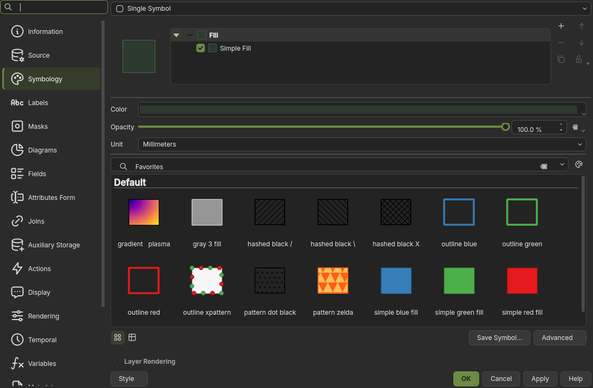Open the Advanced menu button

tap(559, 338)
